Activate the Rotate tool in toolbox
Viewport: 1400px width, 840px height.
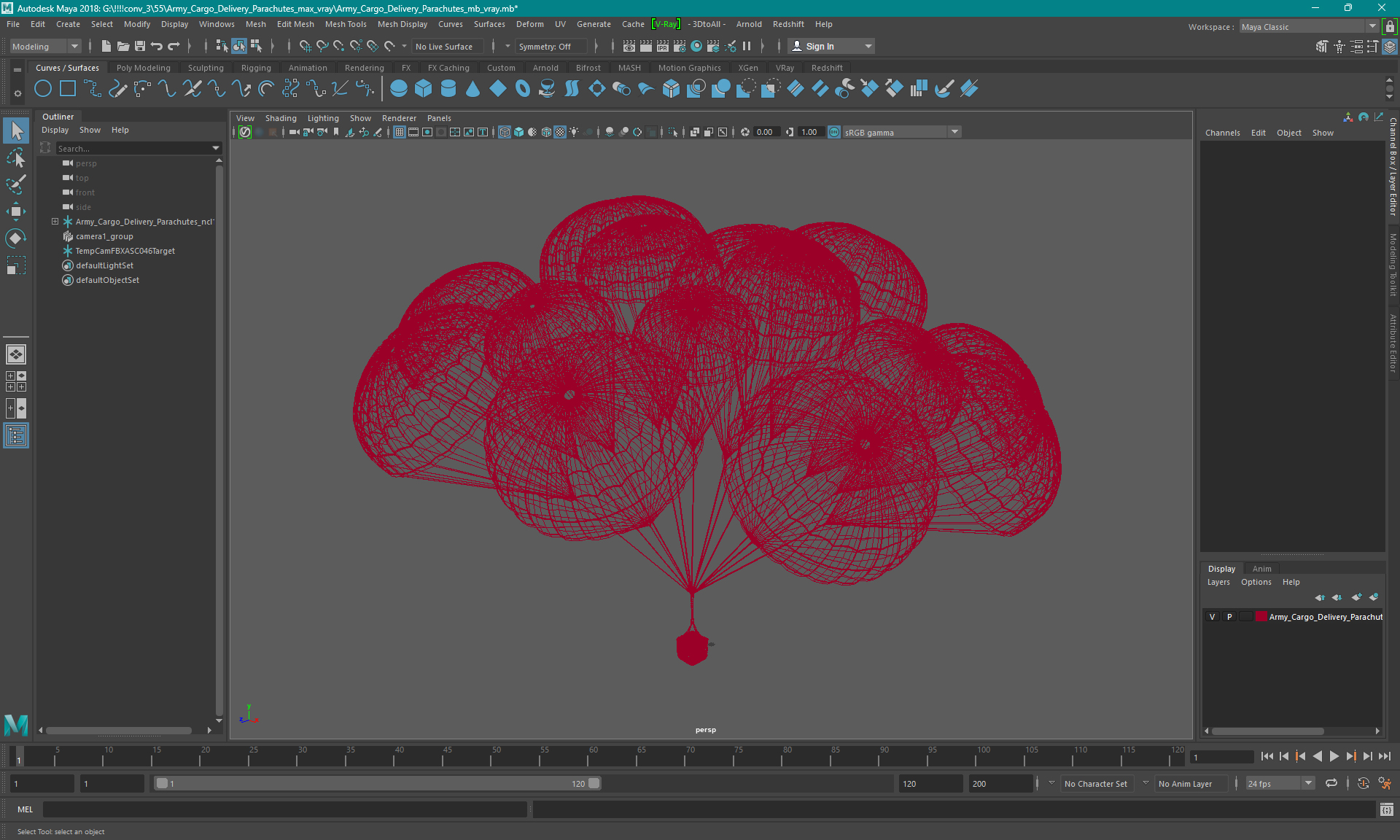click(x=16, y=238)
